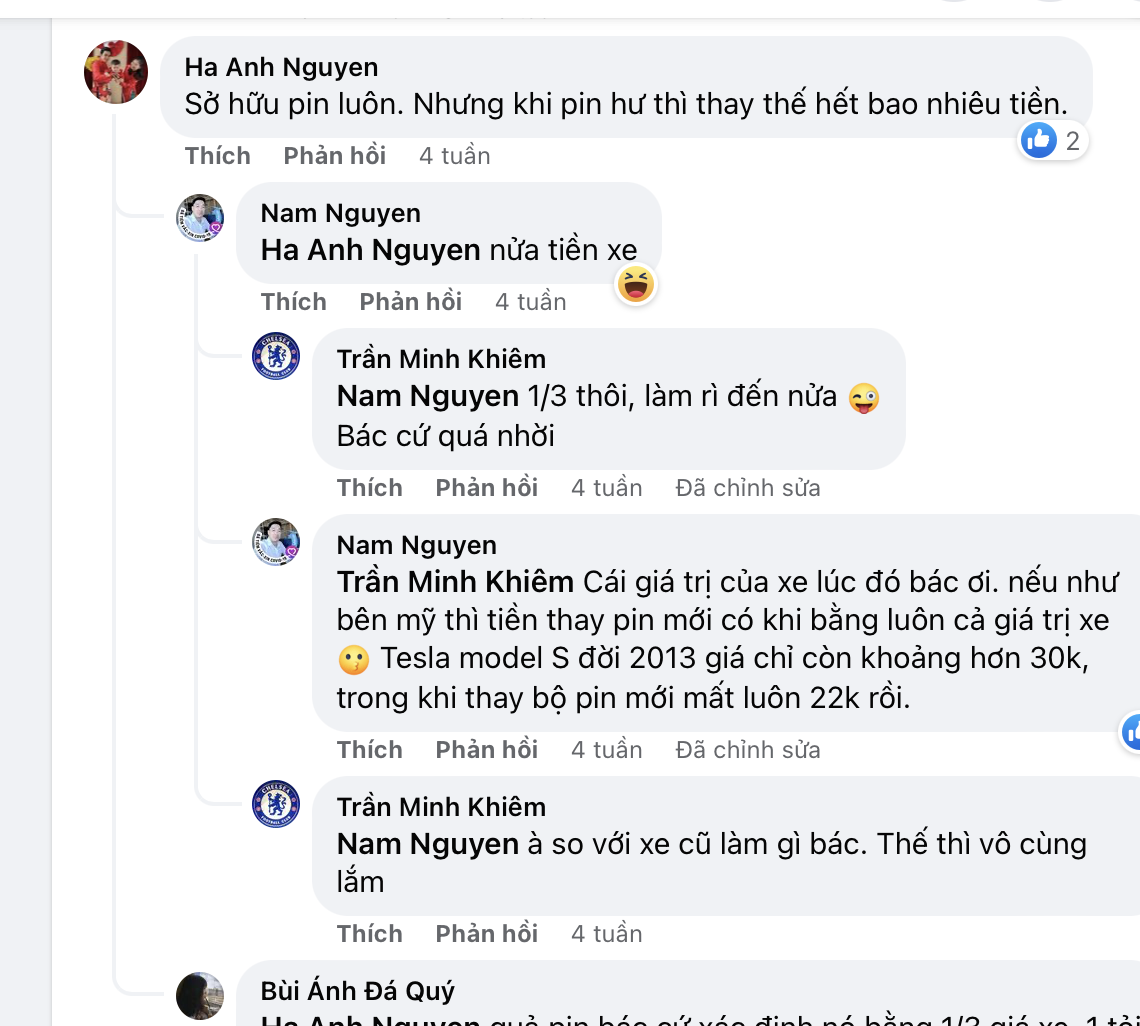Click the timestamp on the edited Nam Nguyen comment
Image resolution: width=1140 pixels, height=1026 pixels.
tap(606, 749)
